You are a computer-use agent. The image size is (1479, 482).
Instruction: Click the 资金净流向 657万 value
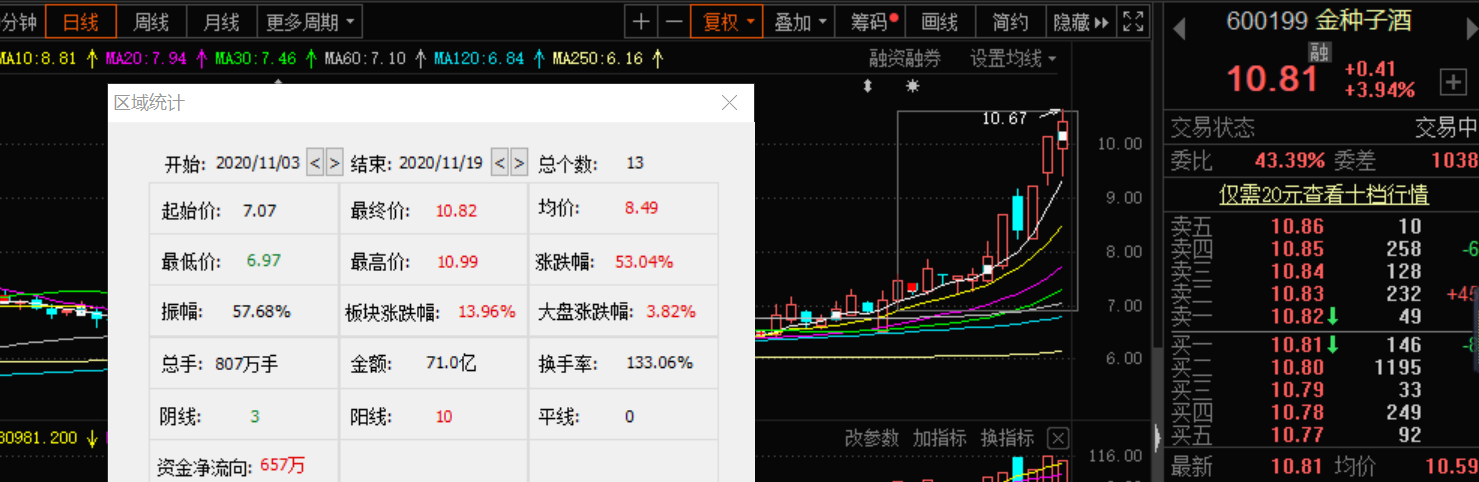point(283,465)
